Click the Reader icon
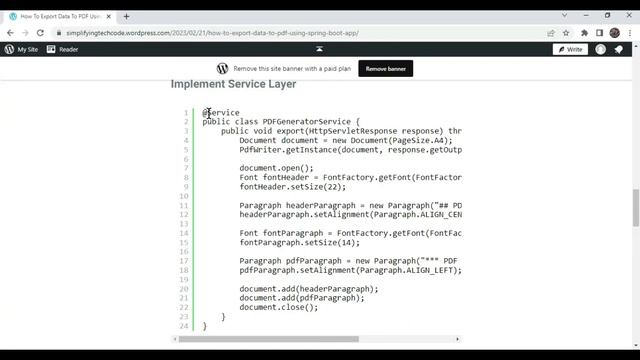 [51, 49]
